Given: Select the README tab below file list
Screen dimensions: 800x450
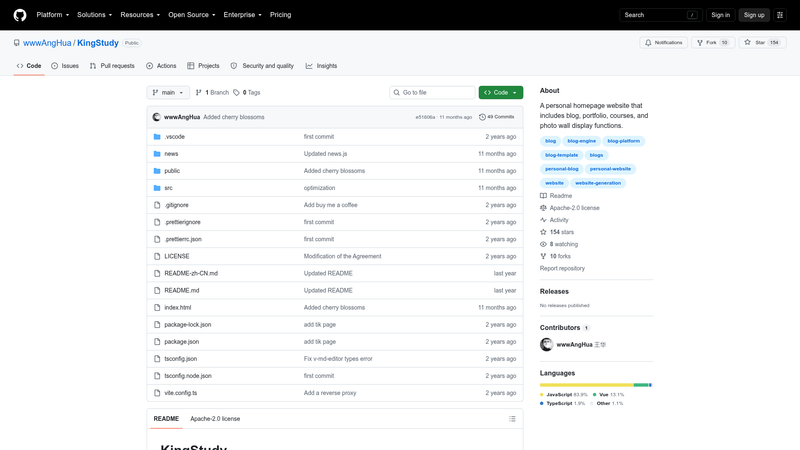Looking at the screenshot, I should (x=166, y=418).
